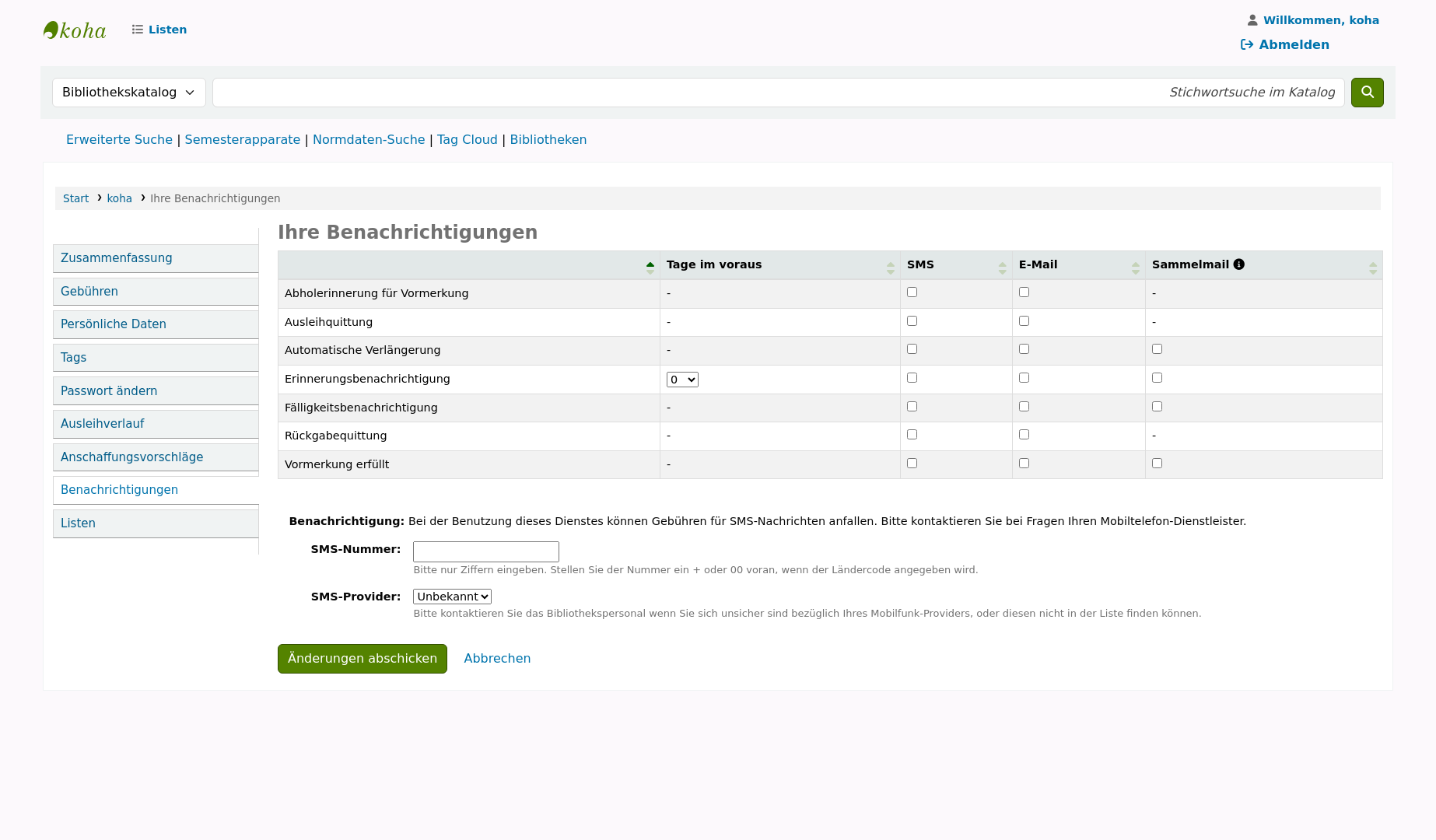Click the Sammelmail info icon
Viewport: 1436px width, 840px height.
click(1239, 264)
